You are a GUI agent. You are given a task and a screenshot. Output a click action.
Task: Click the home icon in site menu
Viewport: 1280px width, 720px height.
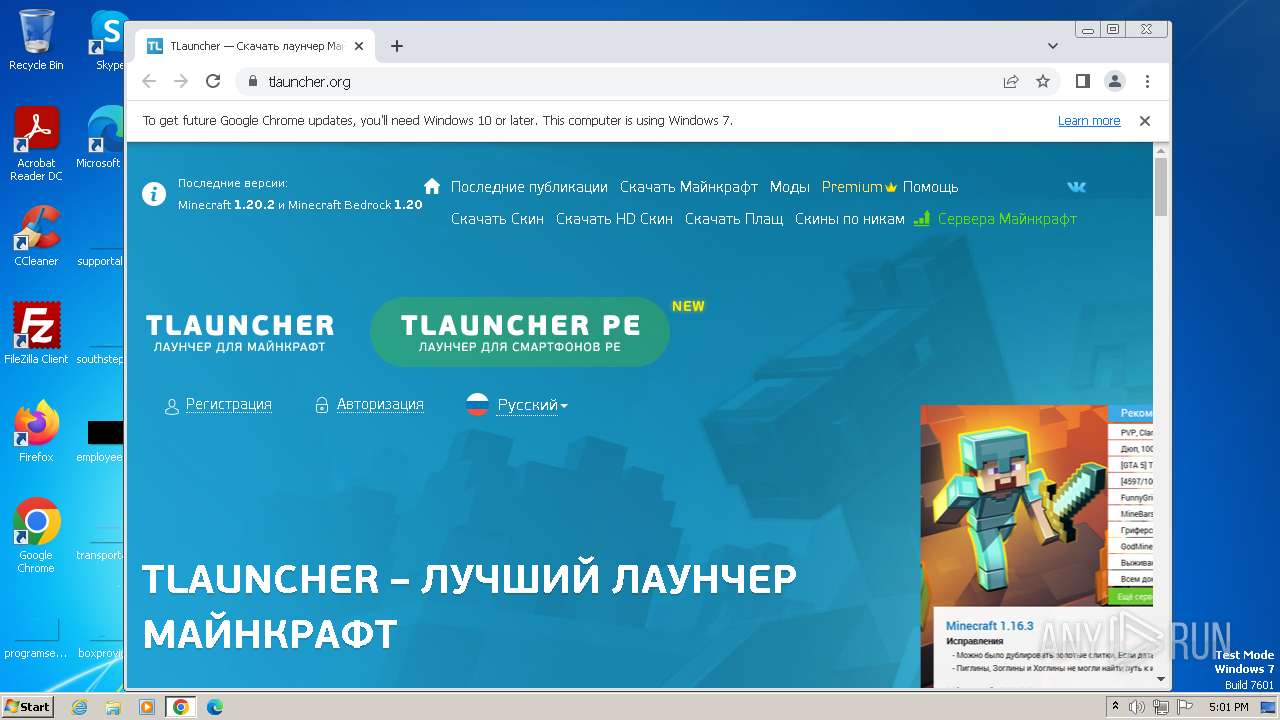[x=432, y=186]
